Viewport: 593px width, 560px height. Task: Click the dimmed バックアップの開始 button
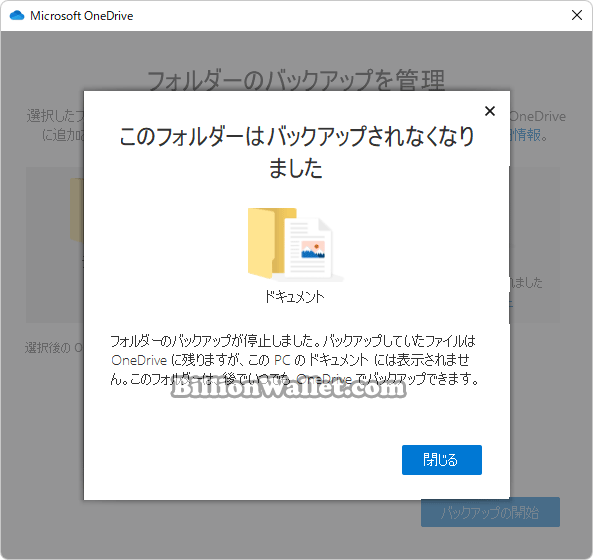pyautogui.click(x=490, y=512)
